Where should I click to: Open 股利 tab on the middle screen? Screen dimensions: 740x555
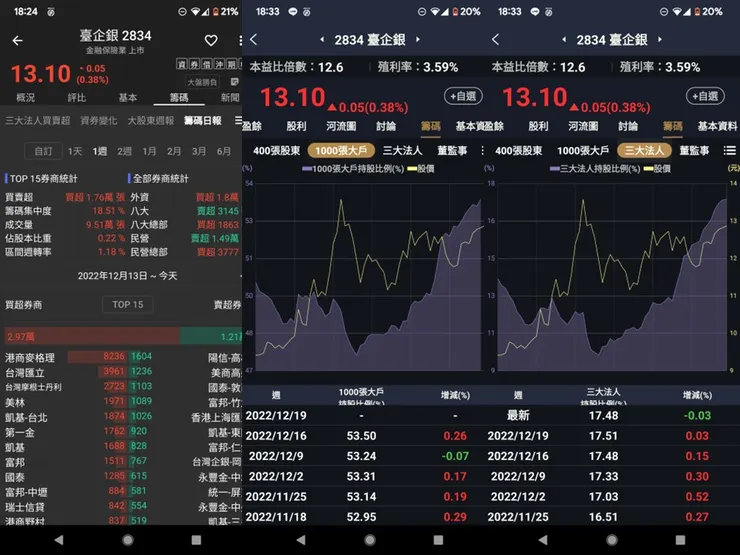pyautogui.click(x=296, y=126)
